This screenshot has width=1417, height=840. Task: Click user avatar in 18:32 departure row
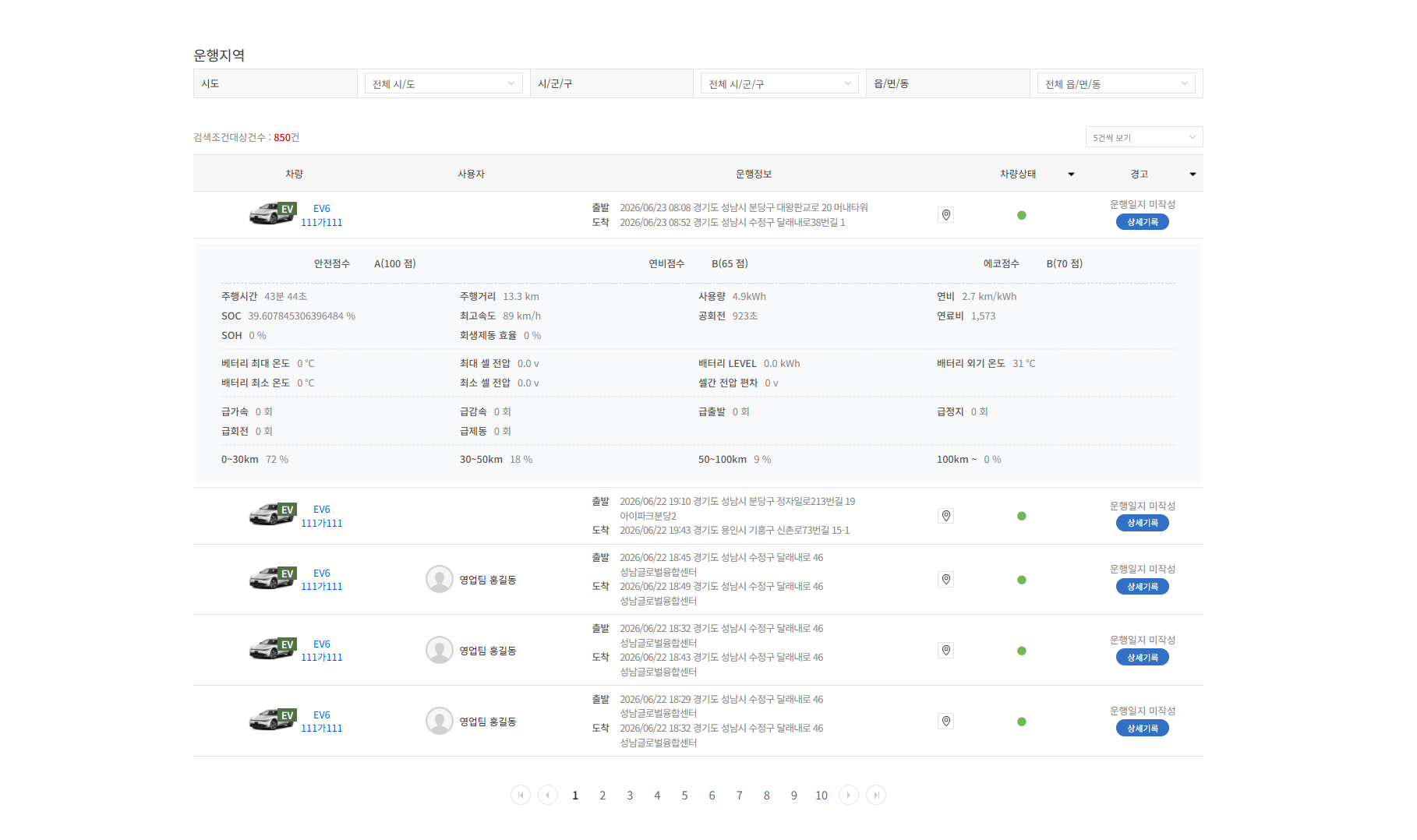pyautogui.click(x=440, y=650)
